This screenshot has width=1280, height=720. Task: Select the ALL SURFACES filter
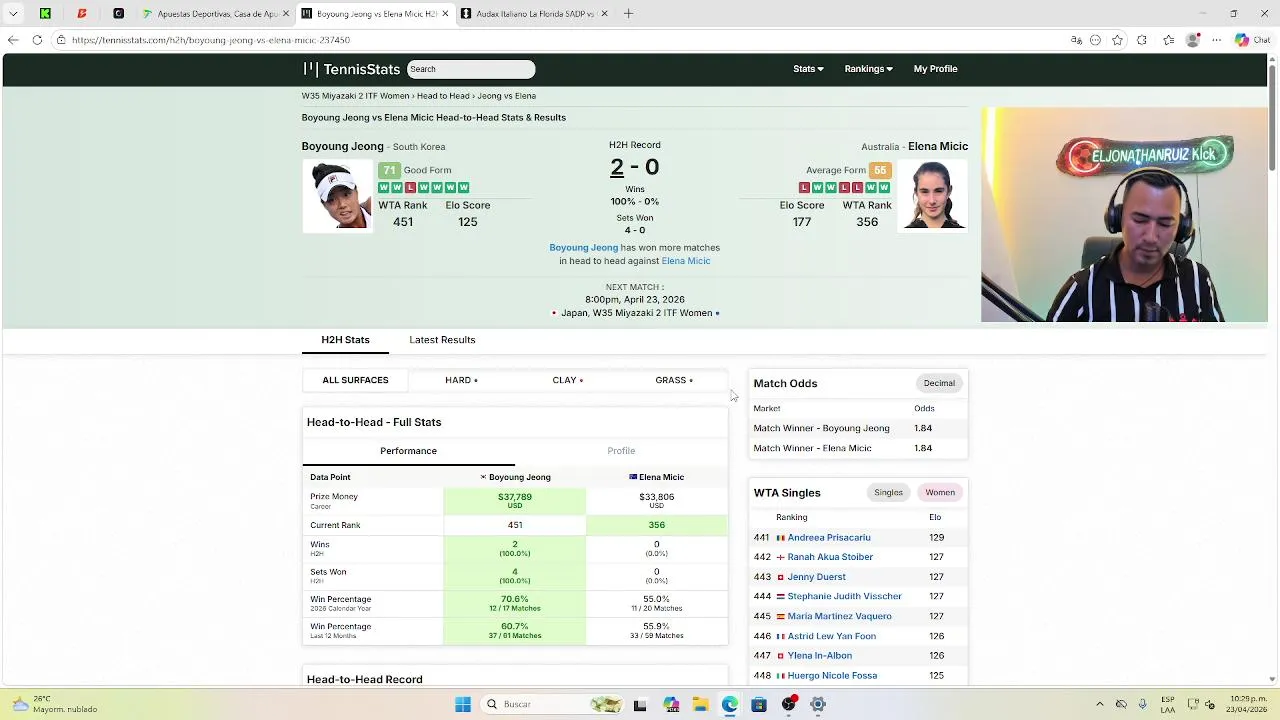[x=355, y=380]
